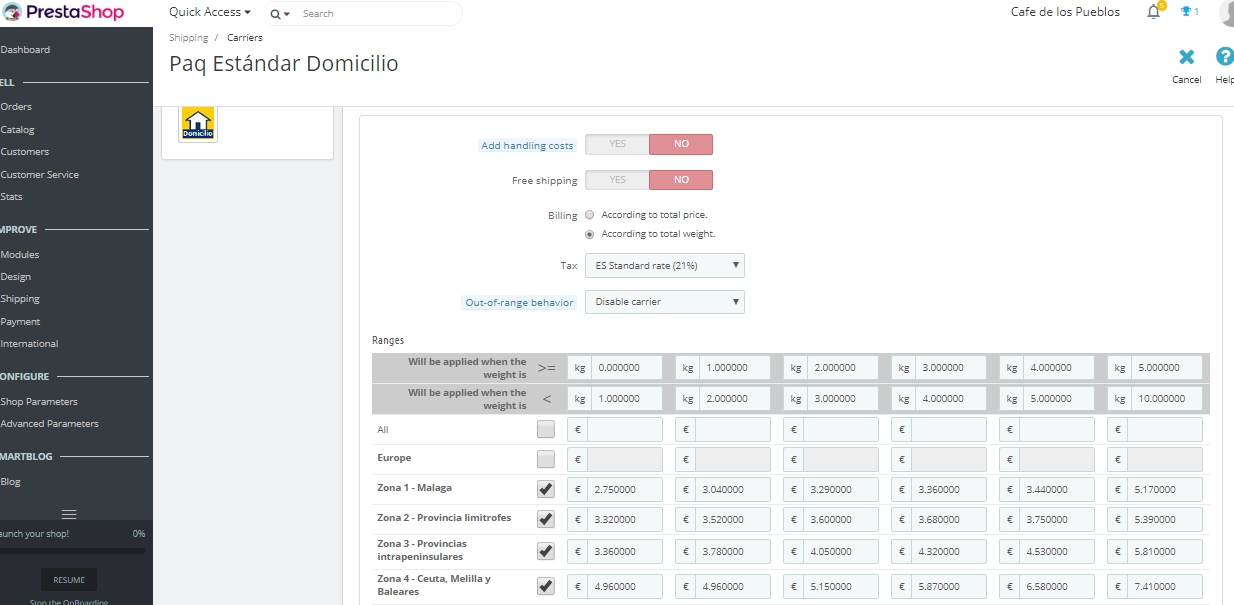The width and height of the screenshot is (1234, 605).
Task: Collapse sidebar using the hamburger icon
Action: 69,514
